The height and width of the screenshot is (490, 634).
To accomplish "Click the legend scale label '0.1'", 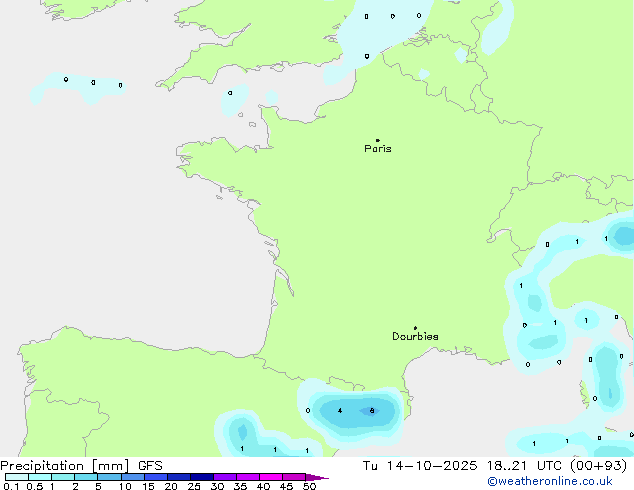I will tap(11, 486).
